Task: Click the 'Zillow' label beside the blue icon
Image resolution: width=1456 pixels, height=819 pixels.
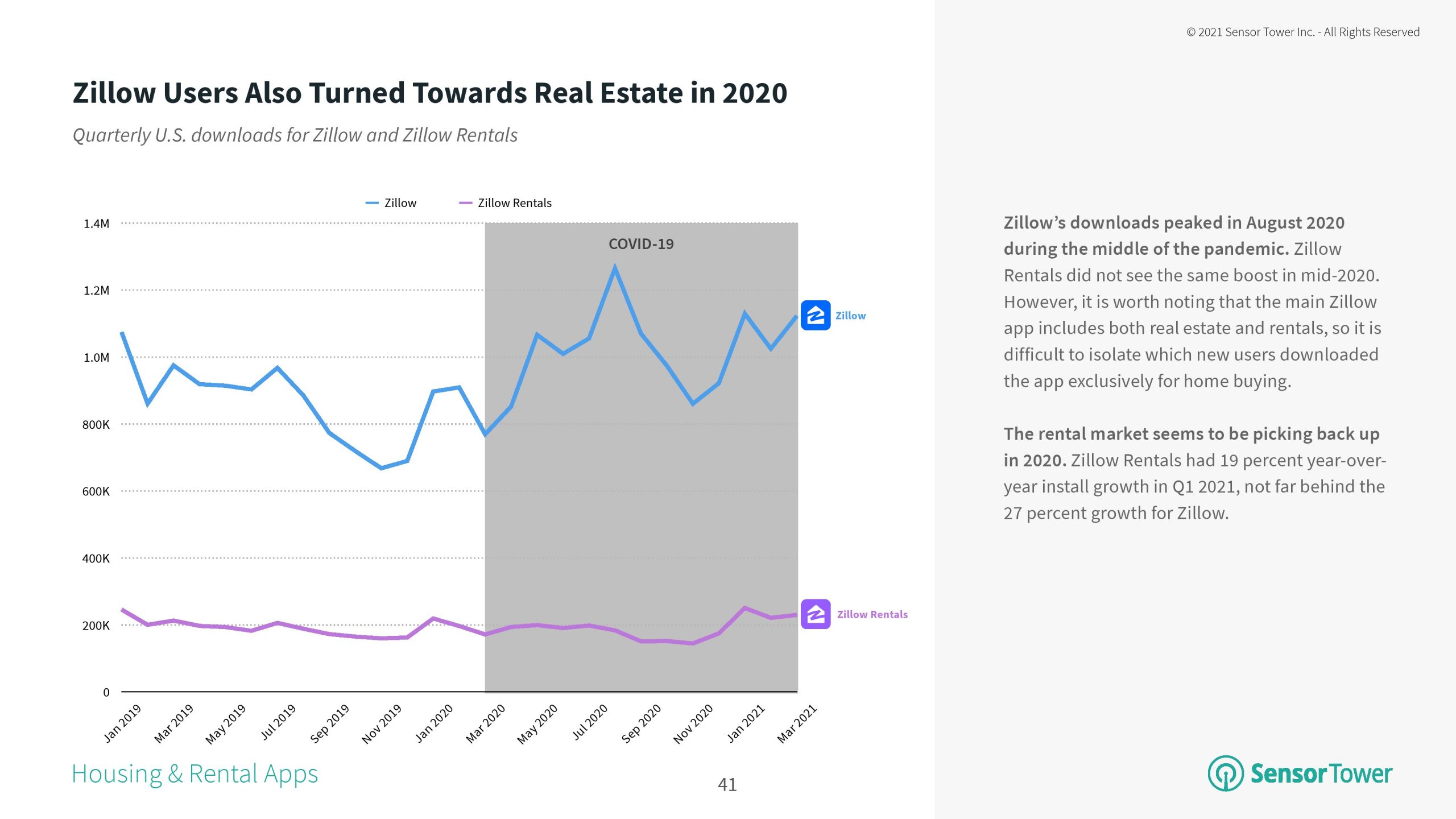Action: click(850, 316)
